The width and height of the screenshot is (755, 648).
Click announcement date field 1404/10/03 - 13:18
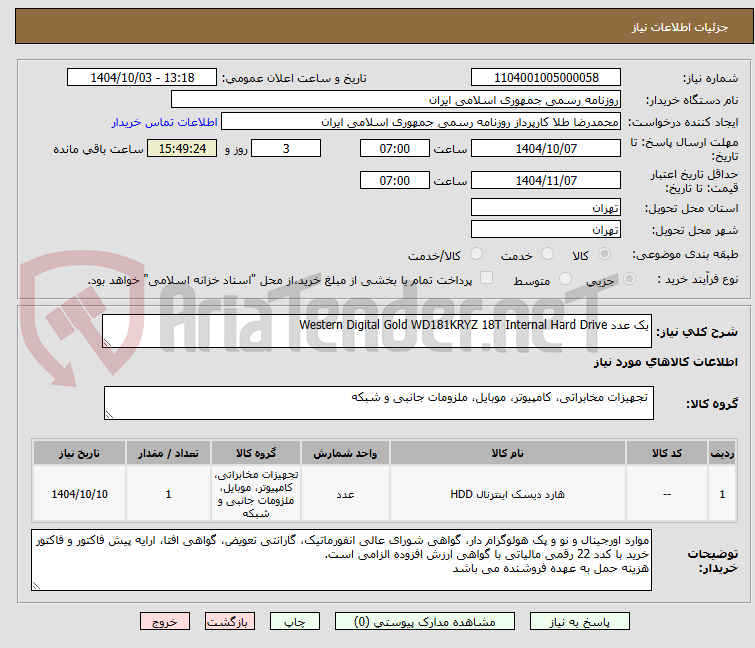pos(142,78)
